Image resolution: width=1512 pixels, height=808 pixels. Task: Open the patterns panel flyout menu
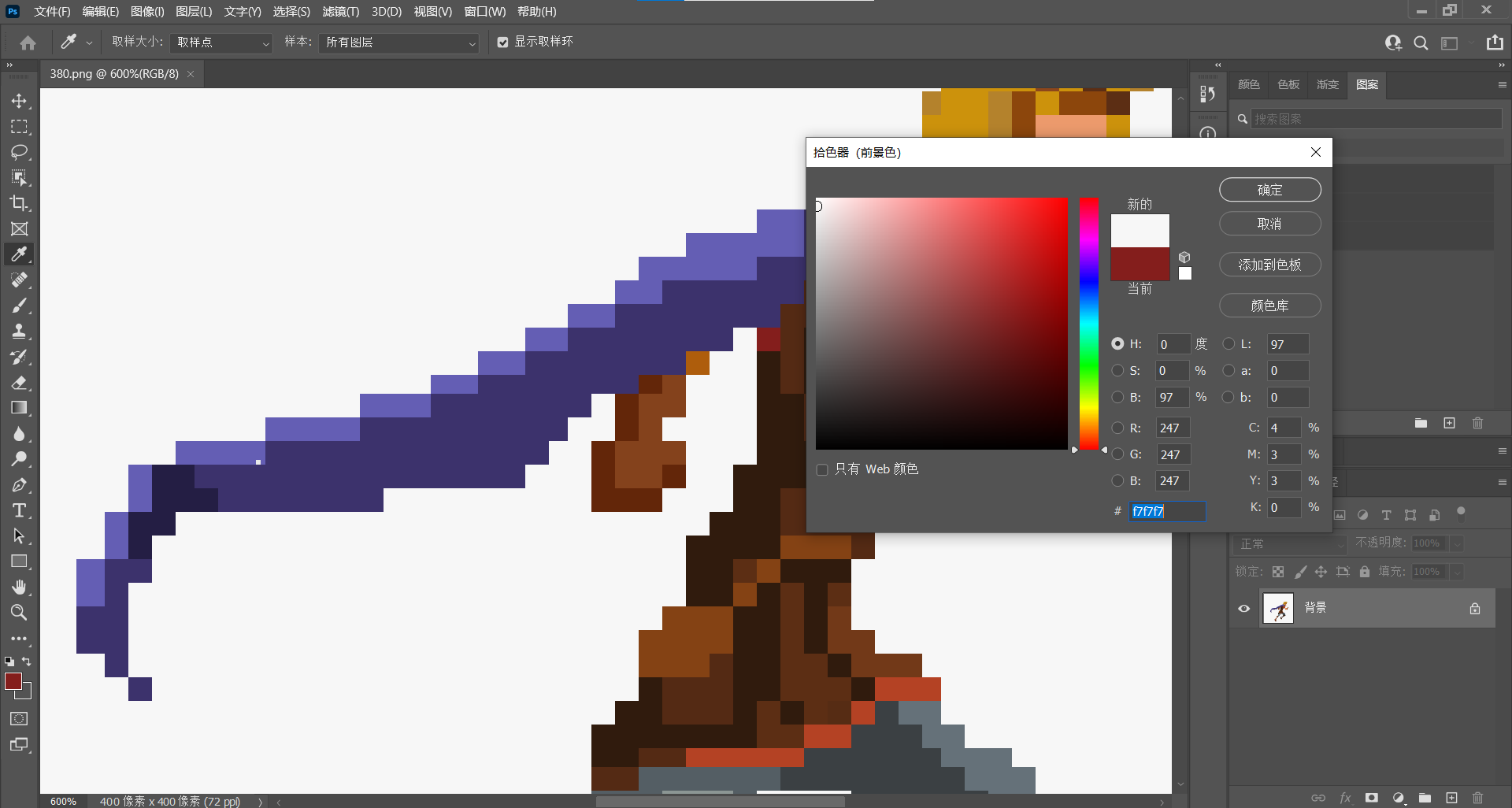1502,84
